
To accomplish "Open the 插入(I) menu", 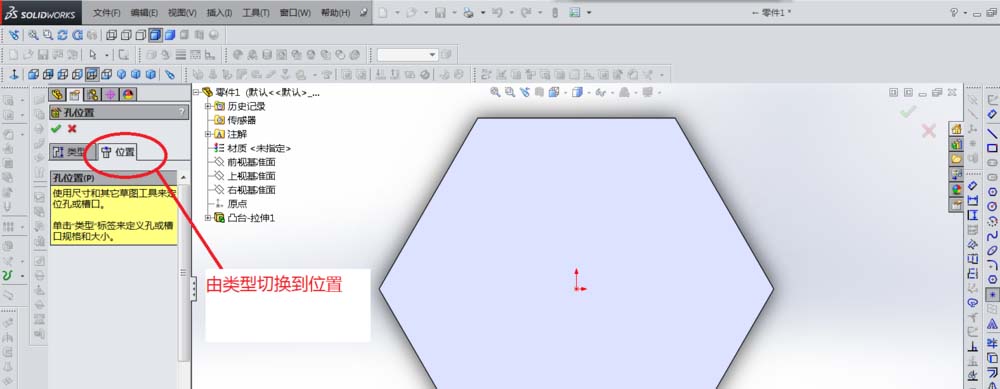I will click(219, 13).
